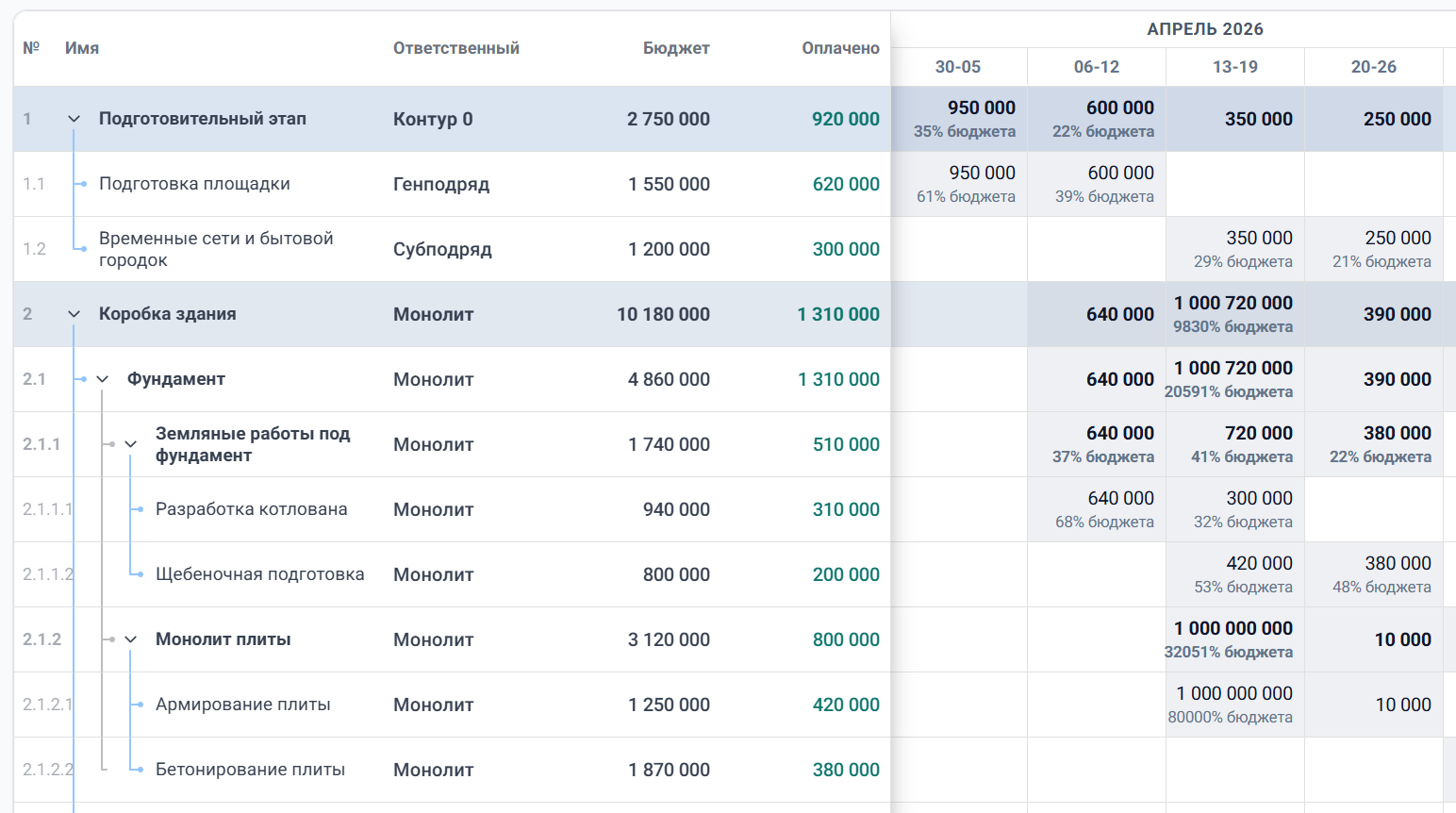1456x813 pixels.
Task: Select the 30-05 week column header
Action: 958,67
